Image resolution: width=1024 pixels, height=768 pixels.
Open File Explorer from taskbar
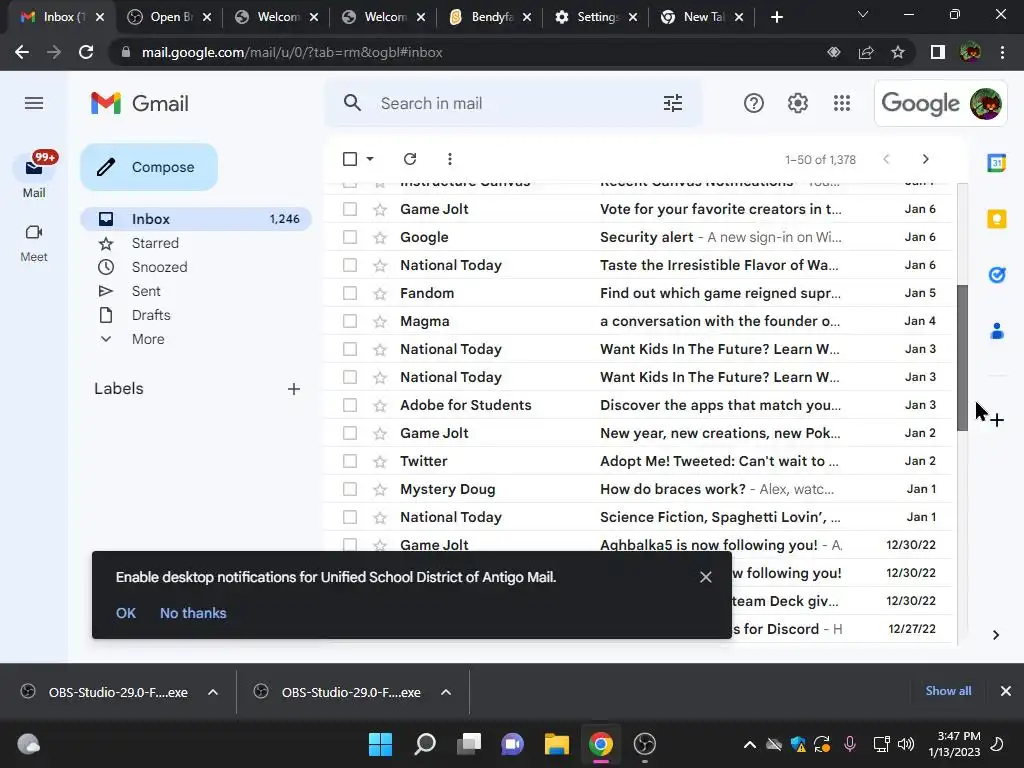click(557, 744)
